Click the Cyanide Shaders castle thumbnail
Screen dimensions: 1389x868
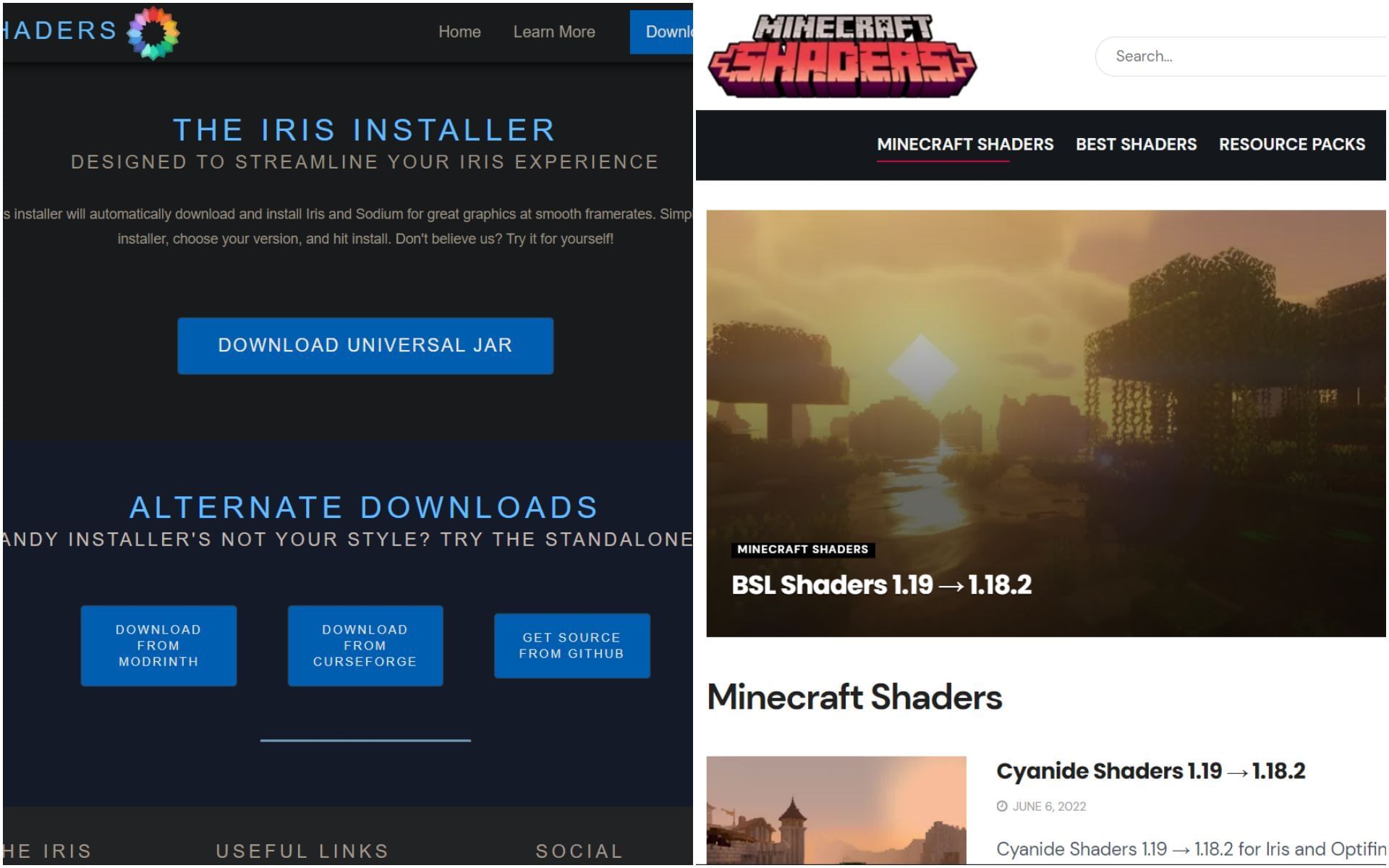pos(837,810)
